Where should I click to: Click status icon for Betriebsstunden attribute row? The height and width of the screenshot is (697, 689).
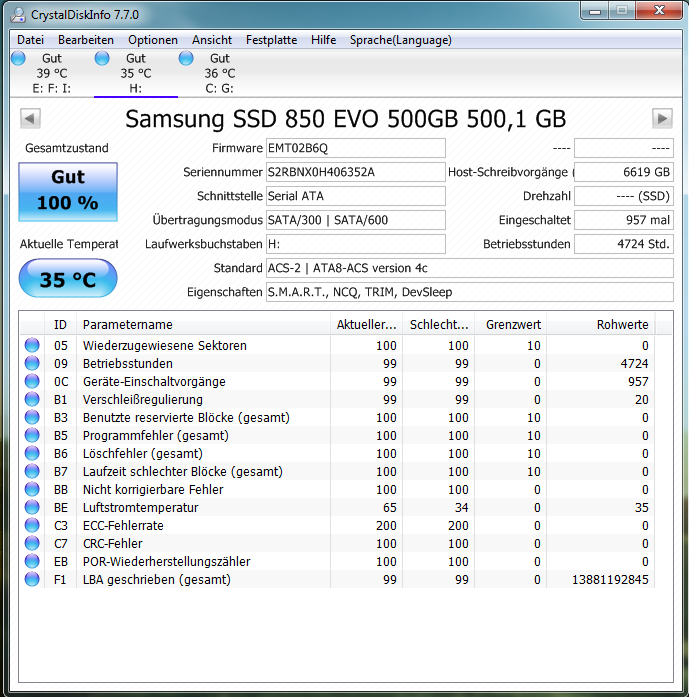tap(32, 363)
